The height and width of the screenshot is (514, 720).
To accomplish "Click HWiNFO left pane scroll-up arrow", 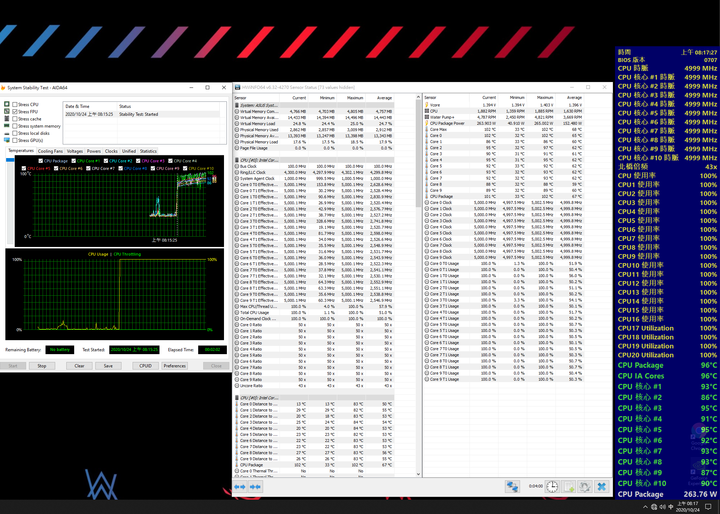I will click(x=418, y=97).
